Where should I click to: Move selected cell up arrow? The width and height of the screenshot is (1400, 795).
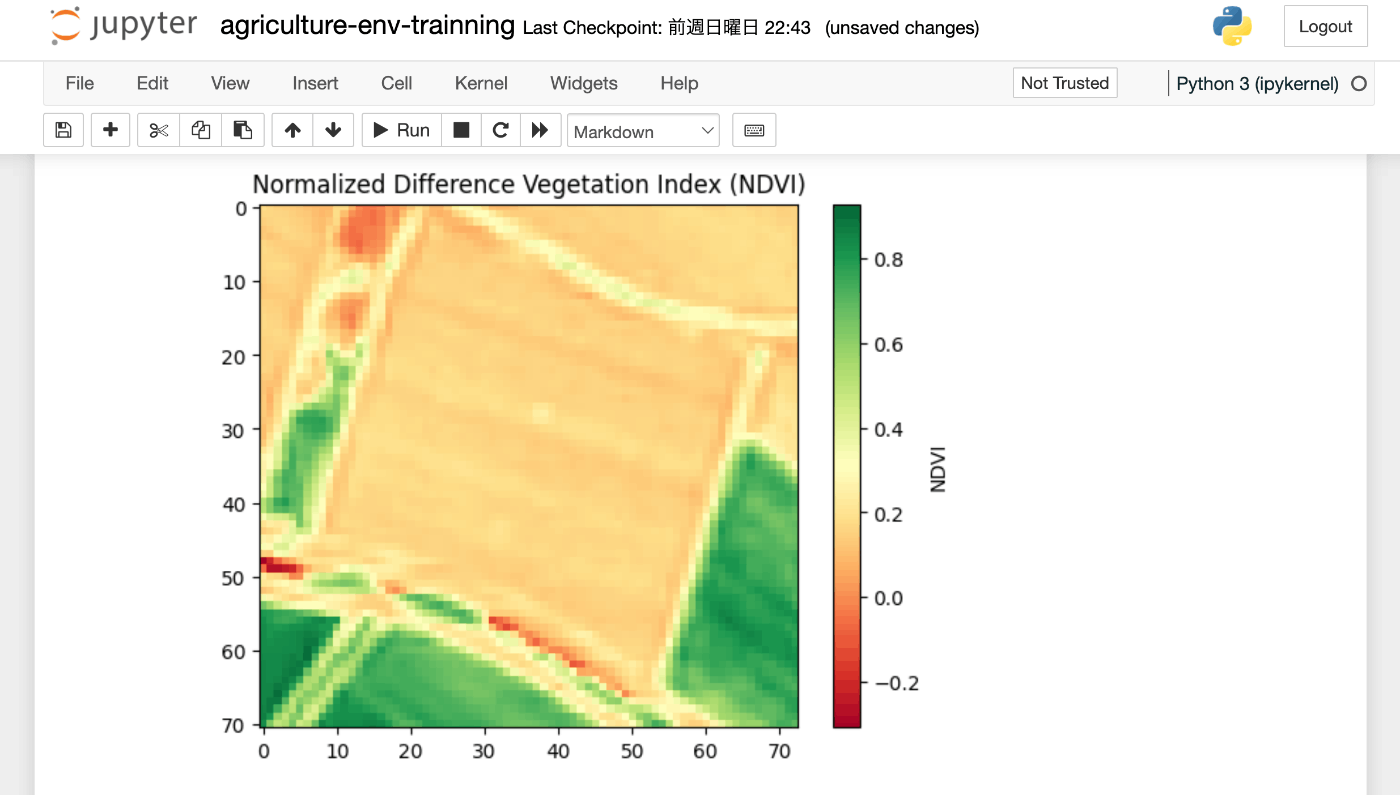click(x=292, y=130)
